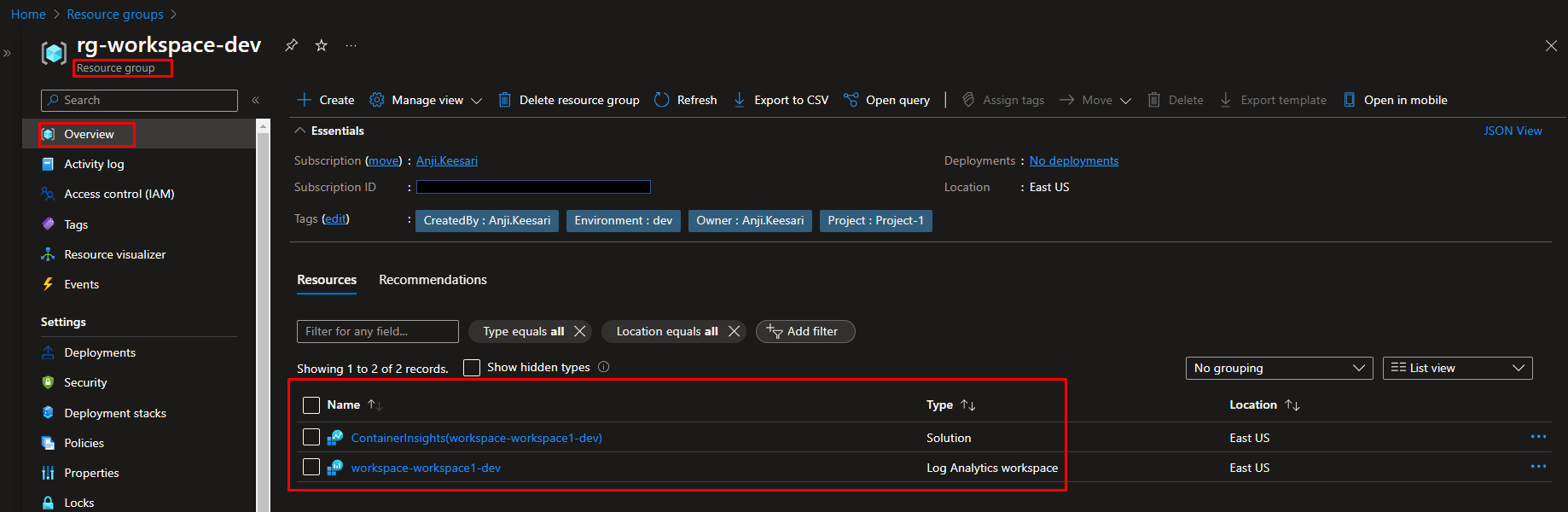Open context menu for workspace-workspace1-dev row

[1538, 467]
